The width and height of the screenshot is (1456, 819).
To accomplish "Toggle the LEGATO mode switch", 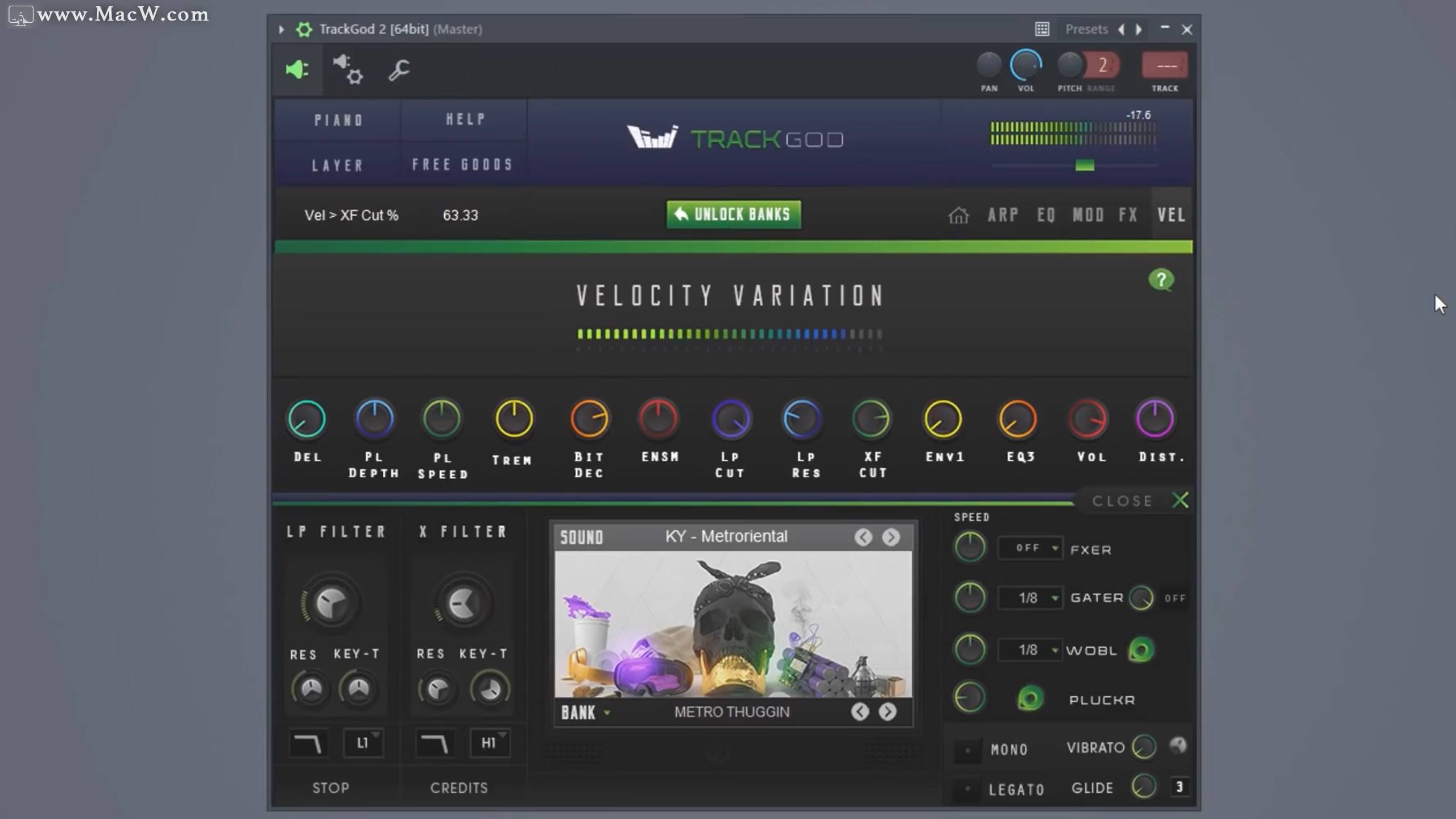I will 967,789.
